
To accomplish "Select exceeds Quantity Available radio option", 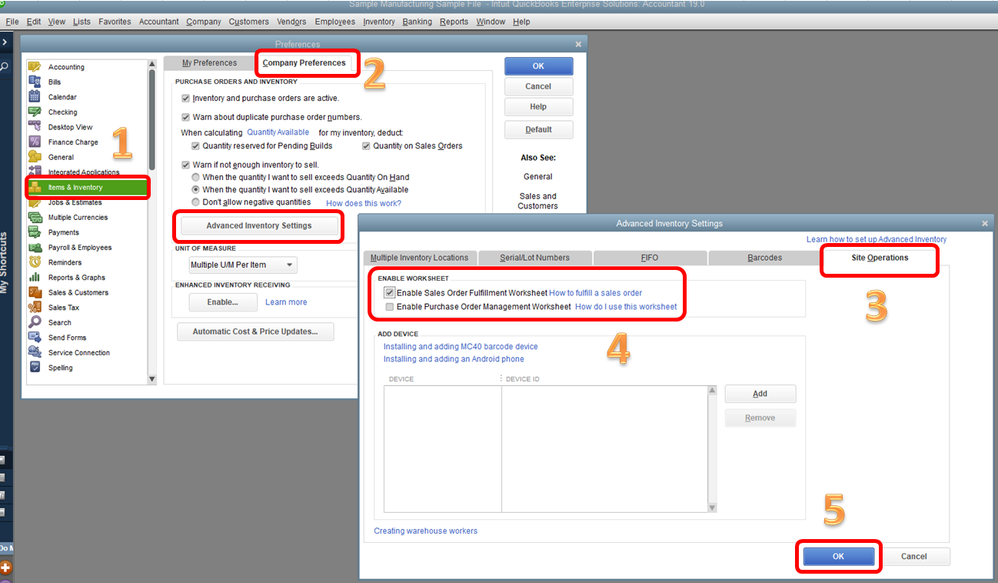I will click(196, 190).
